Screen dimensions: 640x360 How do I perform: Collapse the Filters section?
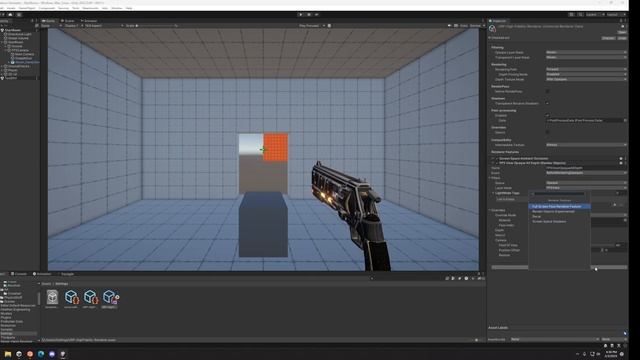pyautogui.click(x=490, y=178)
